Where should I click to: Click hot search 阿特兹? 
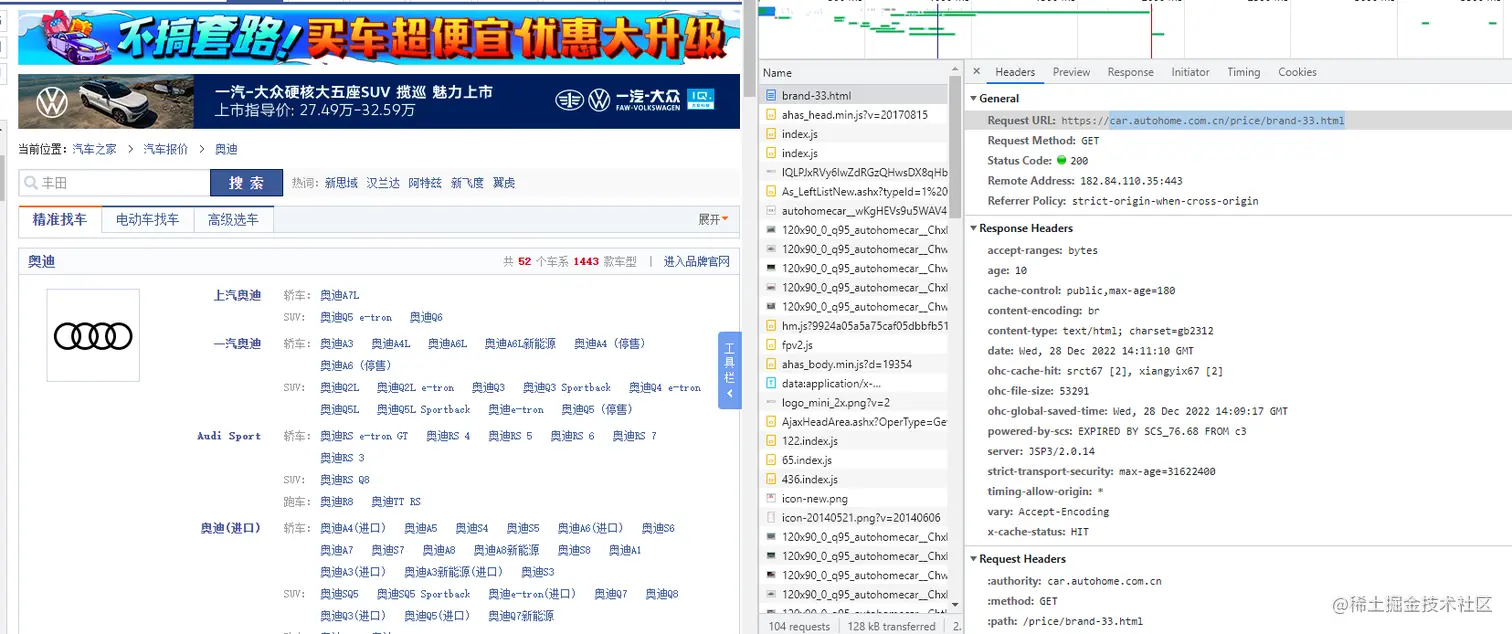[425, 183]
